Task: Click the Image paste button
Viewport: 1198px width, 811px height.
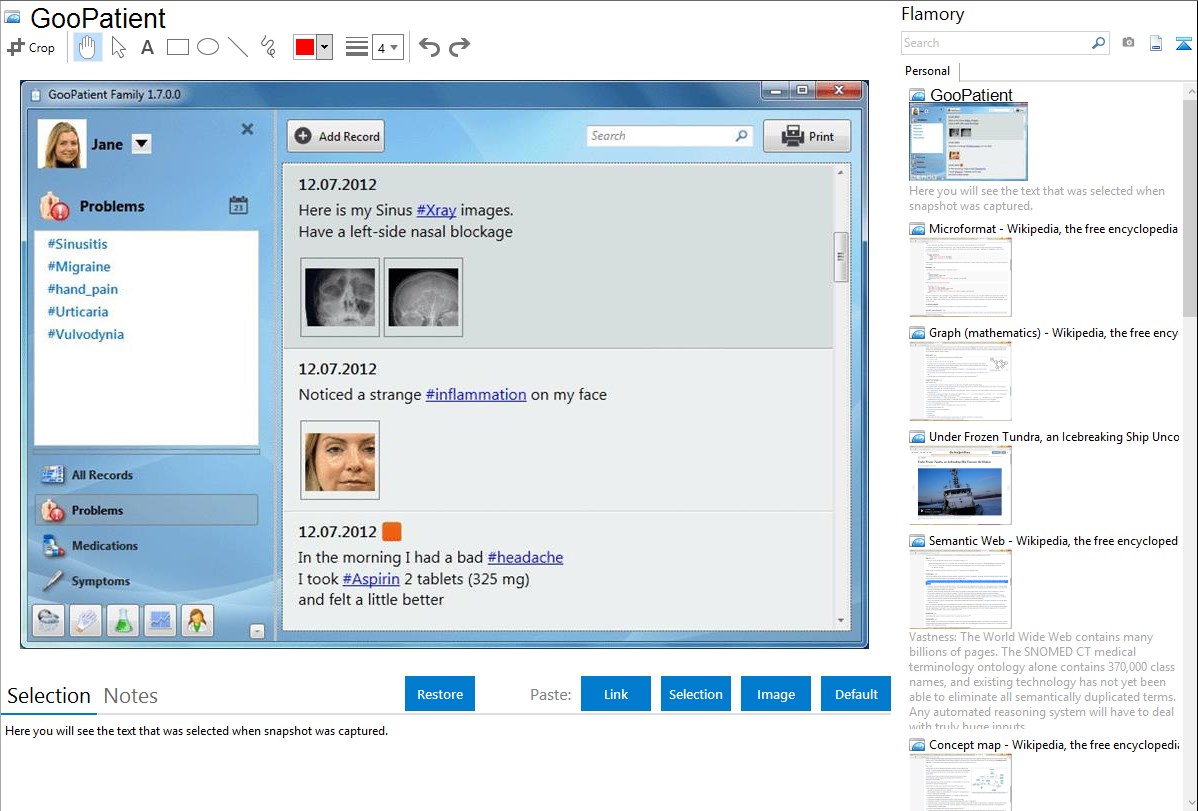Action: click(775, 694)
